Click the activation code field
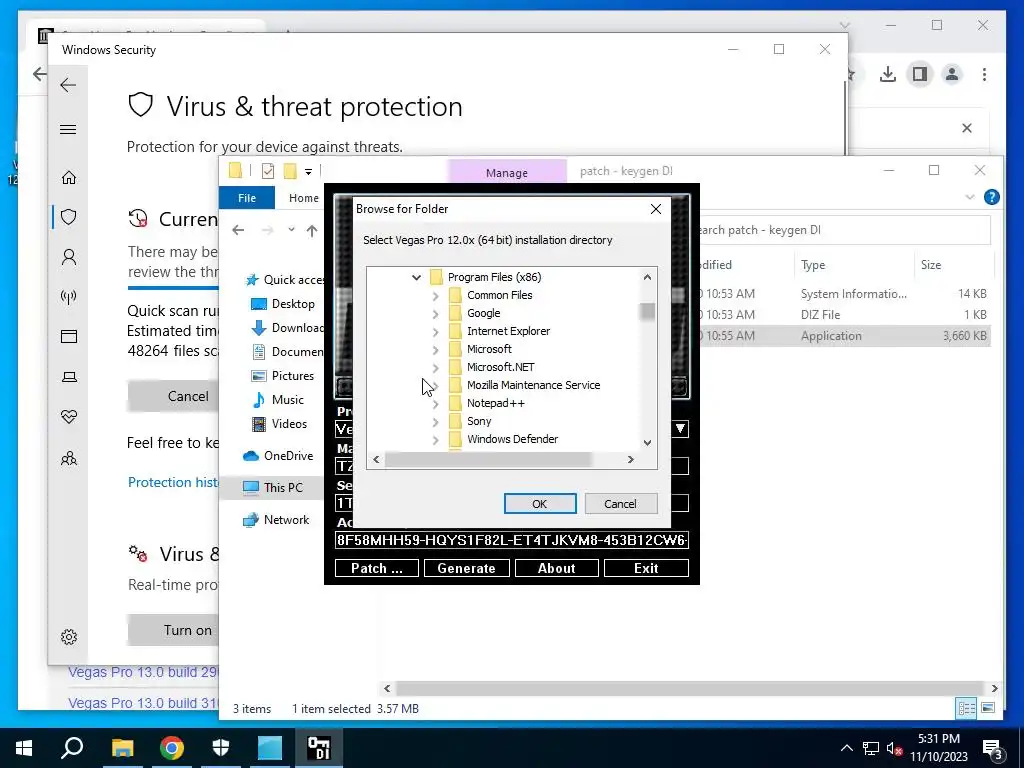The width and height of the screenshot is (1024, 768). click(x=511, y=540)
